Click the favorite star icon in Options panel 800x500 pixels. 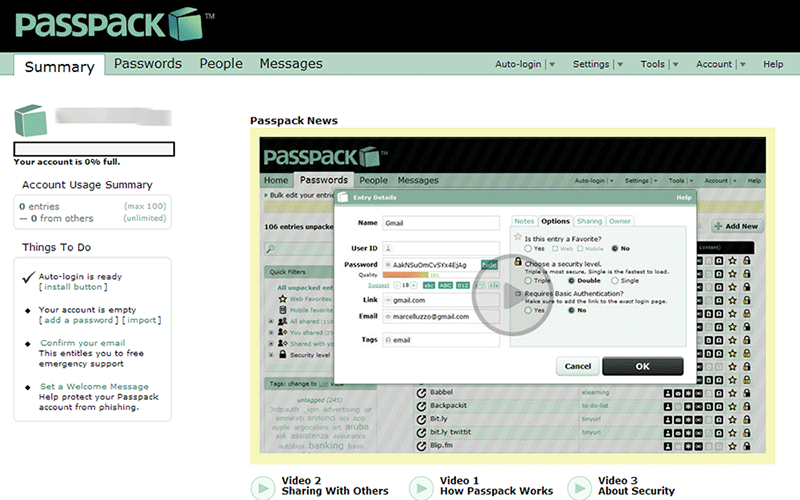(x=518, y=237)
